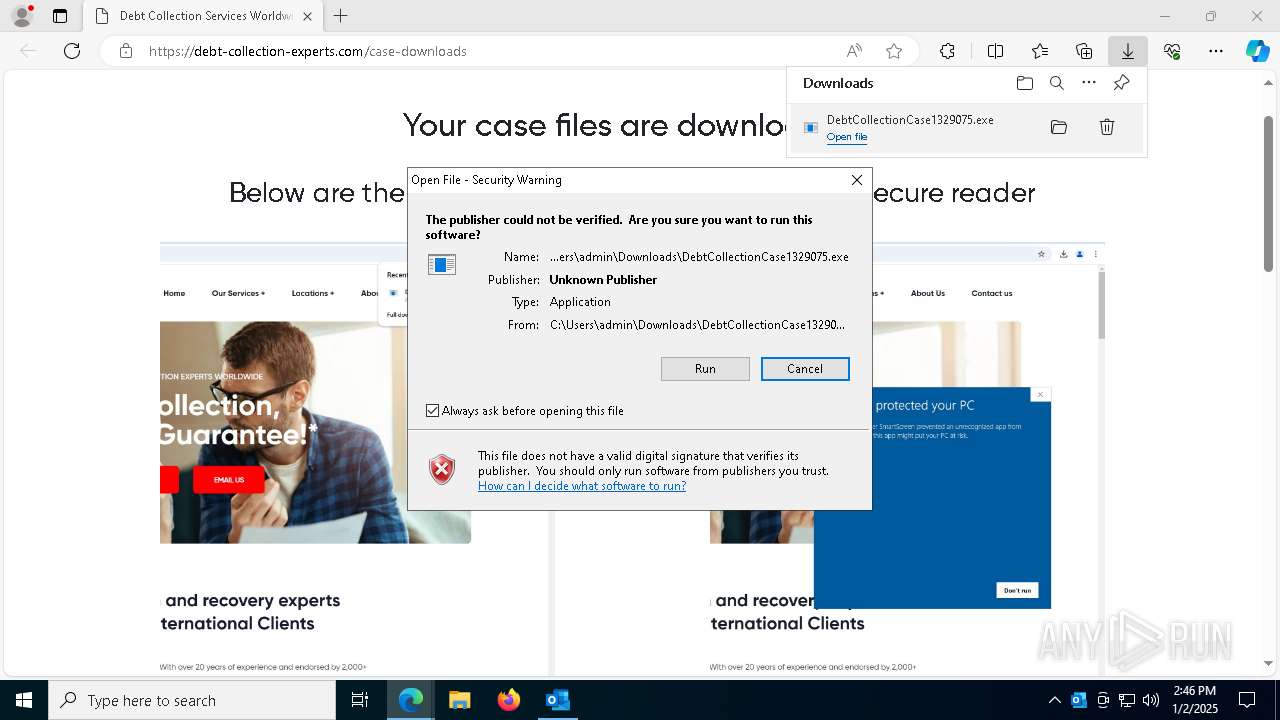1280x720 pixels.
Task: Activate the Read aloud icon
Action: click(x=854, y=51)
